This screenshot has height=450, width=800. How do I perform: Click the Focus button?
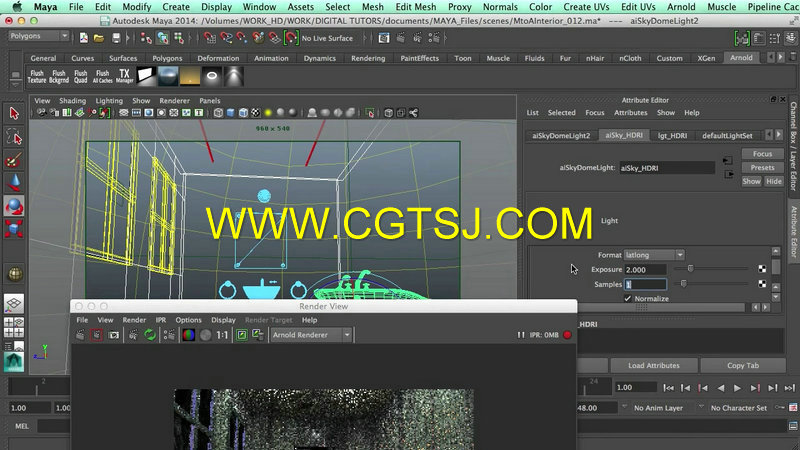762,154
